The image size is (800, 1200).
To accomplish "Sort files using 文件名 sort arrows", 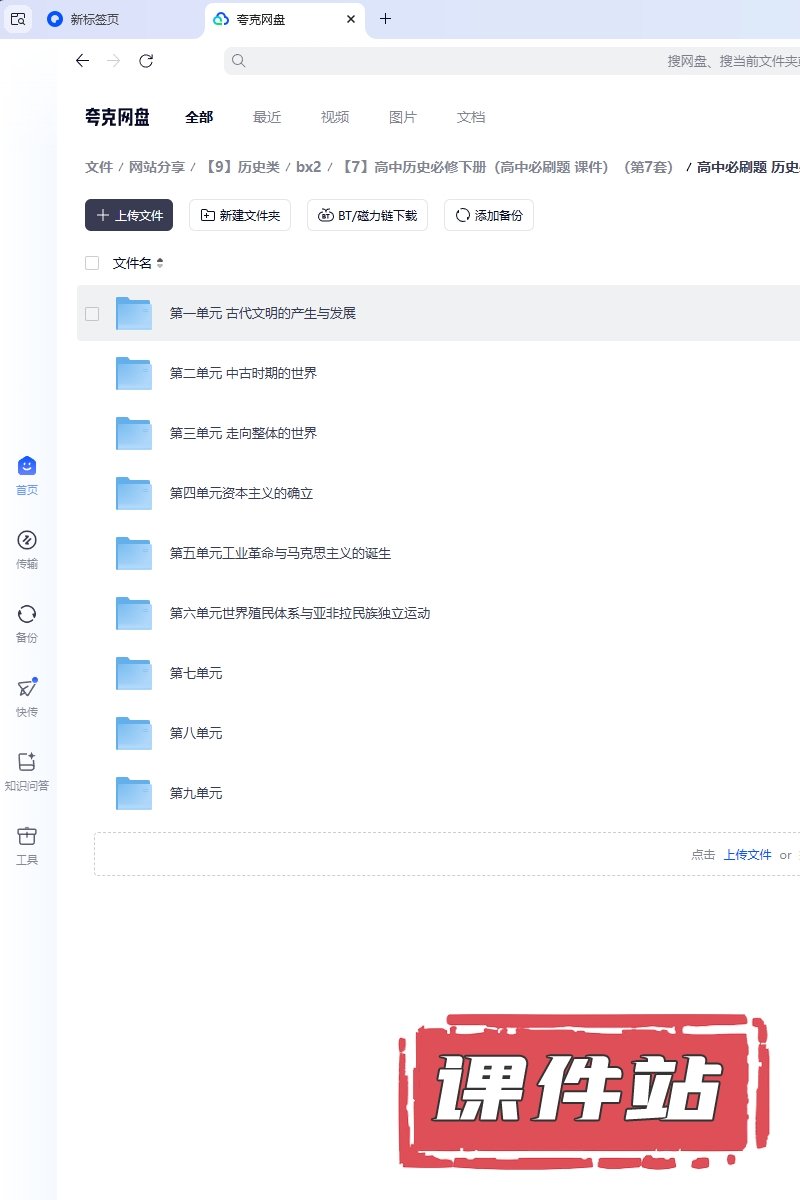I will tap(160, 264).
